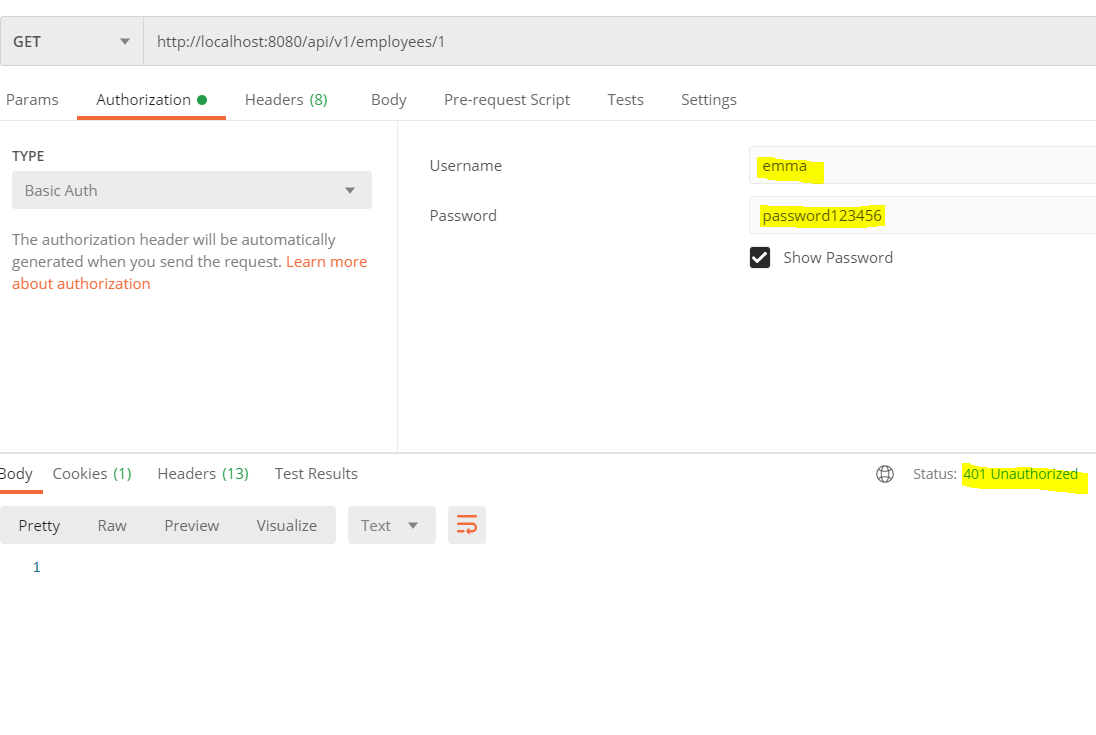
Task: Open the GET method dropdown
Action: pyautogui.click(x=71, y=41)
